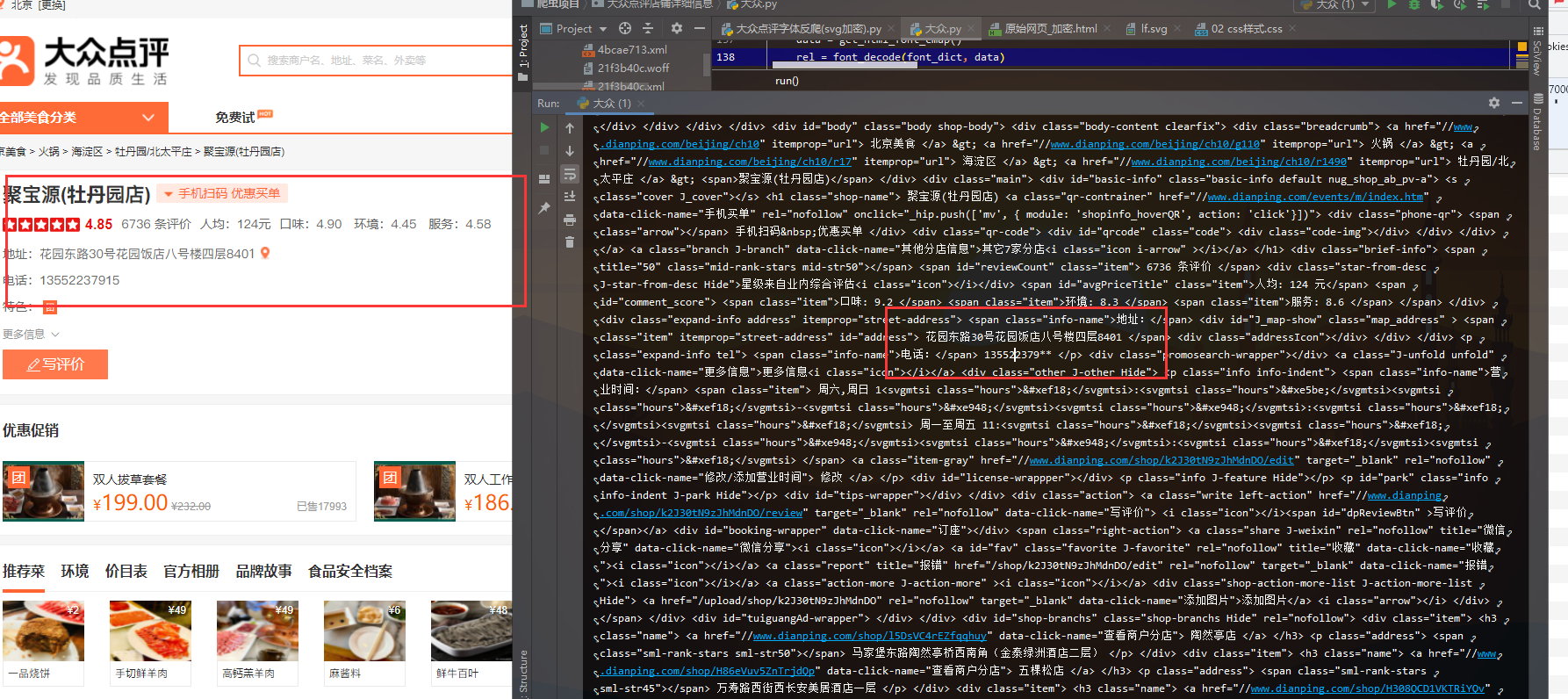Open 手机扫码 优惠买单 dropdown

[x=223, y=193]
